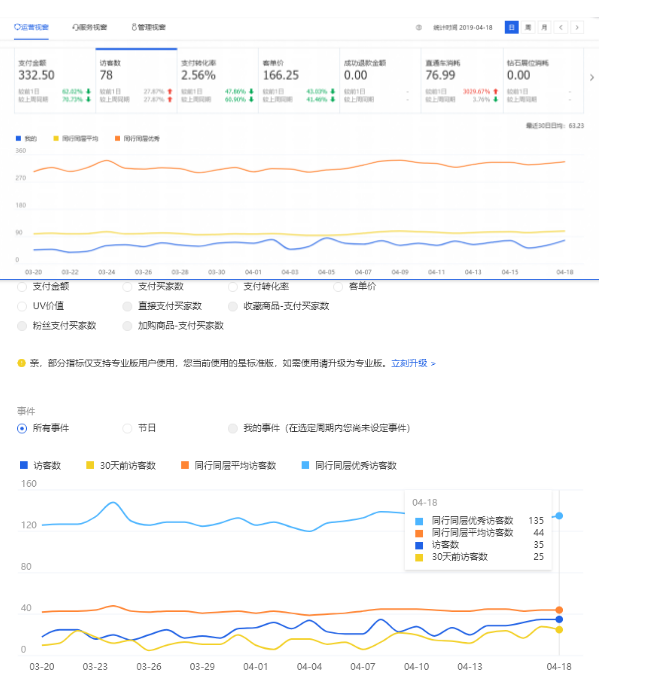This screenshot has width=647, height=691.
Task: Select the 支付金额 radio button
Action: pyautogui.click(x=22, y=287)
